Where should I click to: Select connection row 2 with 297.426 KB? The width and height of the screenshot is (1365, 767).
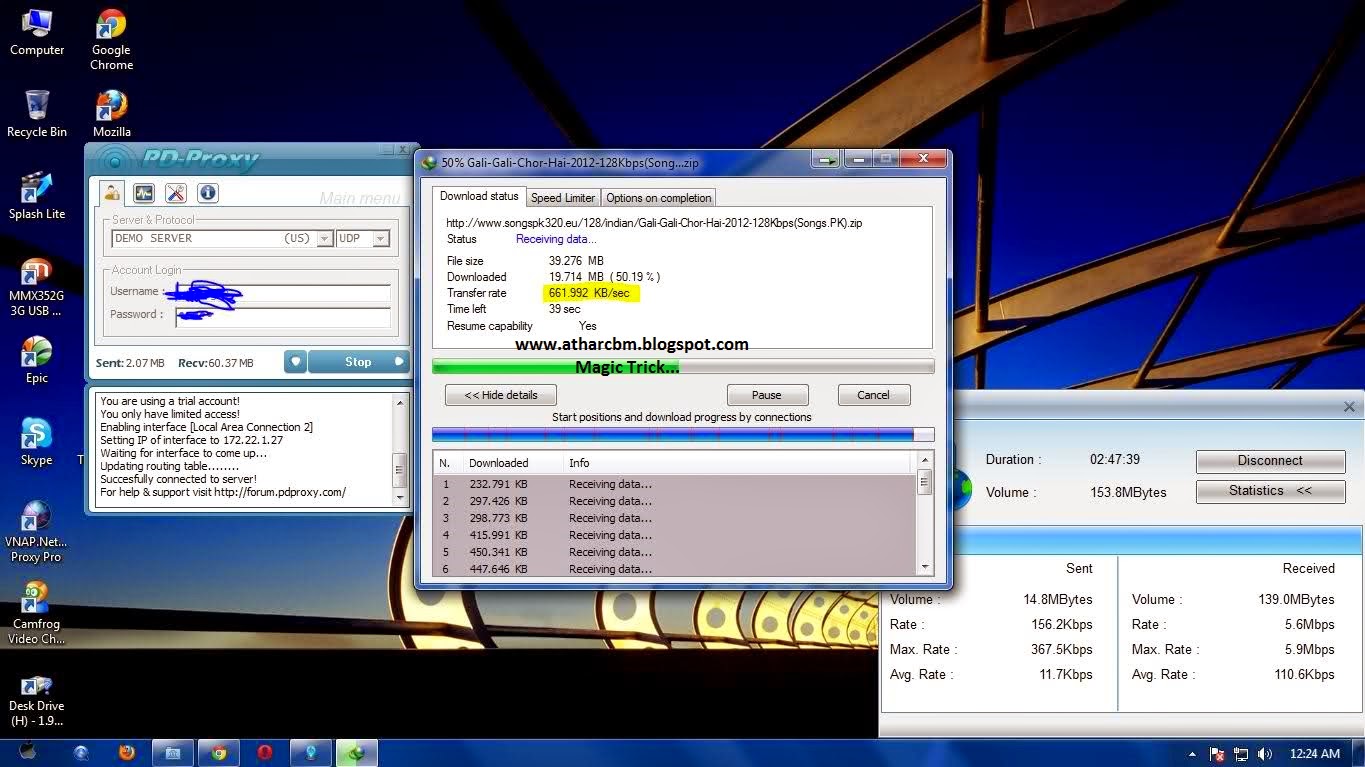[x=675, y=501]
